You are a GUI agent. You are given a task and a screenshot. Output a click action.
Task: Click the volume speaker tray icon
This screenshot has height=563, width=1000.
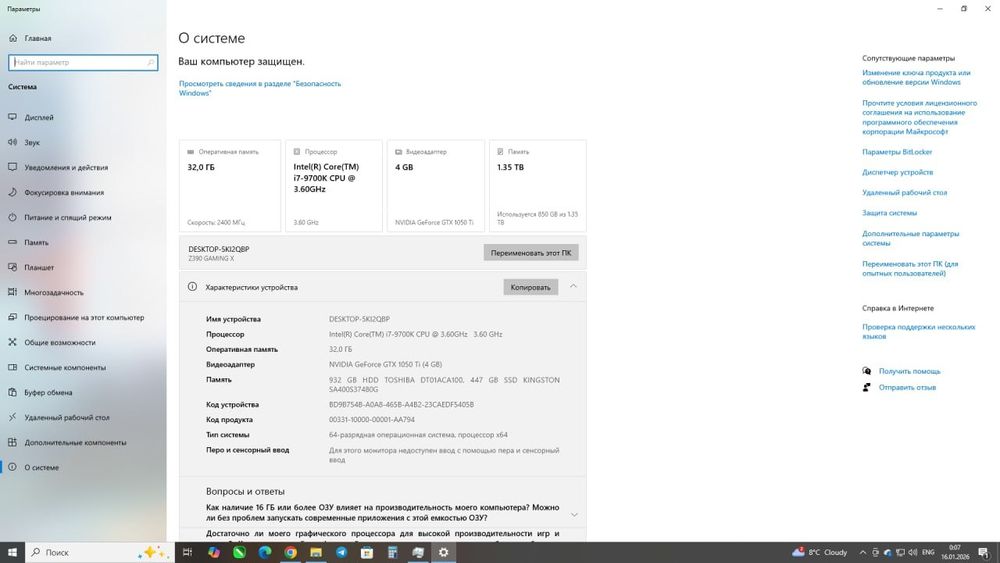tap(912, 552)
